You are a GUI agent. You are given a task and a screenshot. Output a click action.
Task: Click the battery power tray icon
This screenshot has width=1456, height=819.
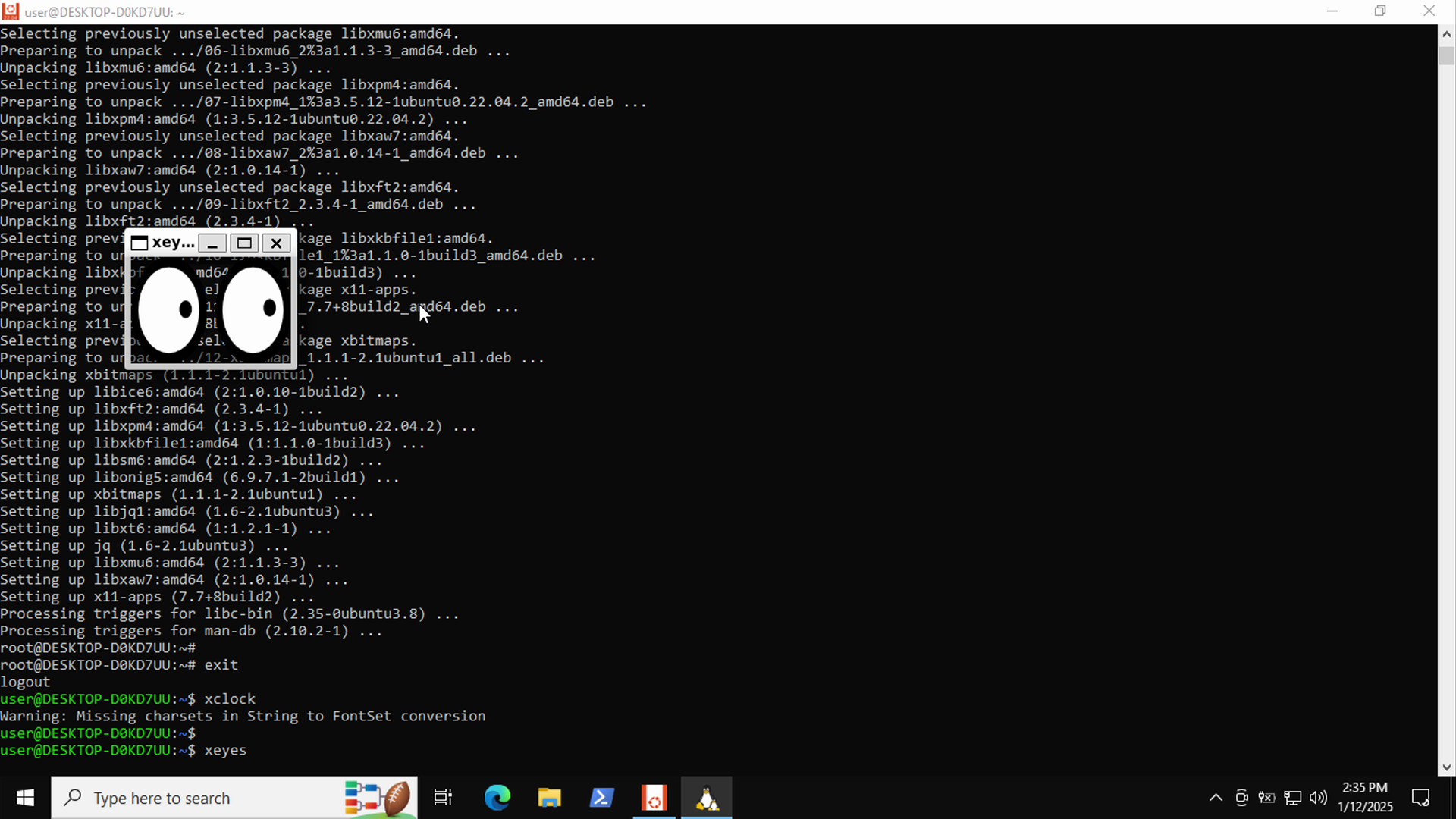click(x=1266, y=798)
